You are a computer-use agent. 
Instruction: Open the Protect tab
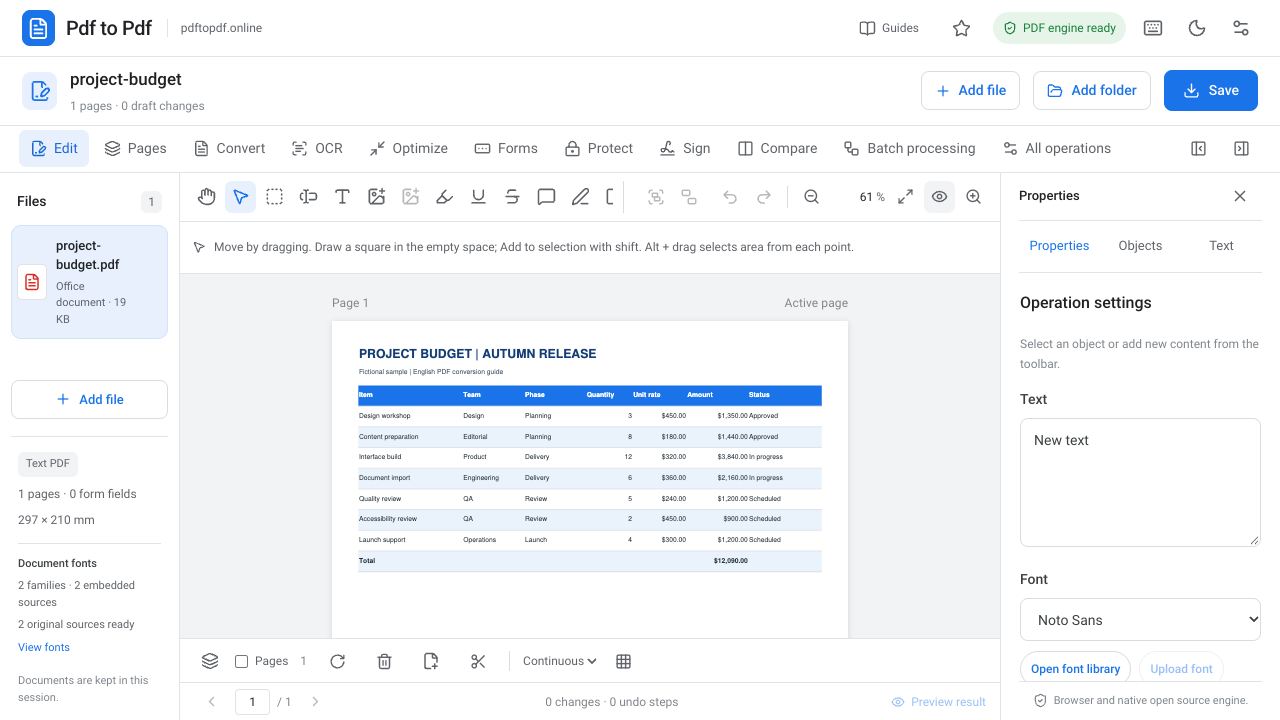click(598, 148)
